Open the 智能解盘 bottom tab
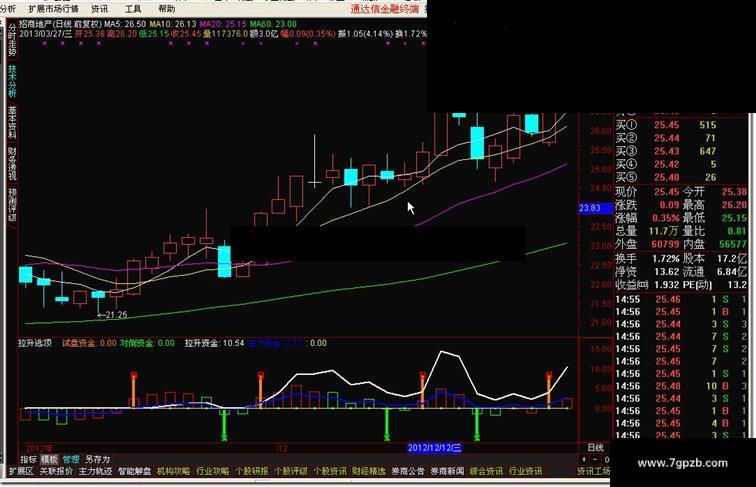Viewport: 756px width, 487px height. click(x=135, y=471)
